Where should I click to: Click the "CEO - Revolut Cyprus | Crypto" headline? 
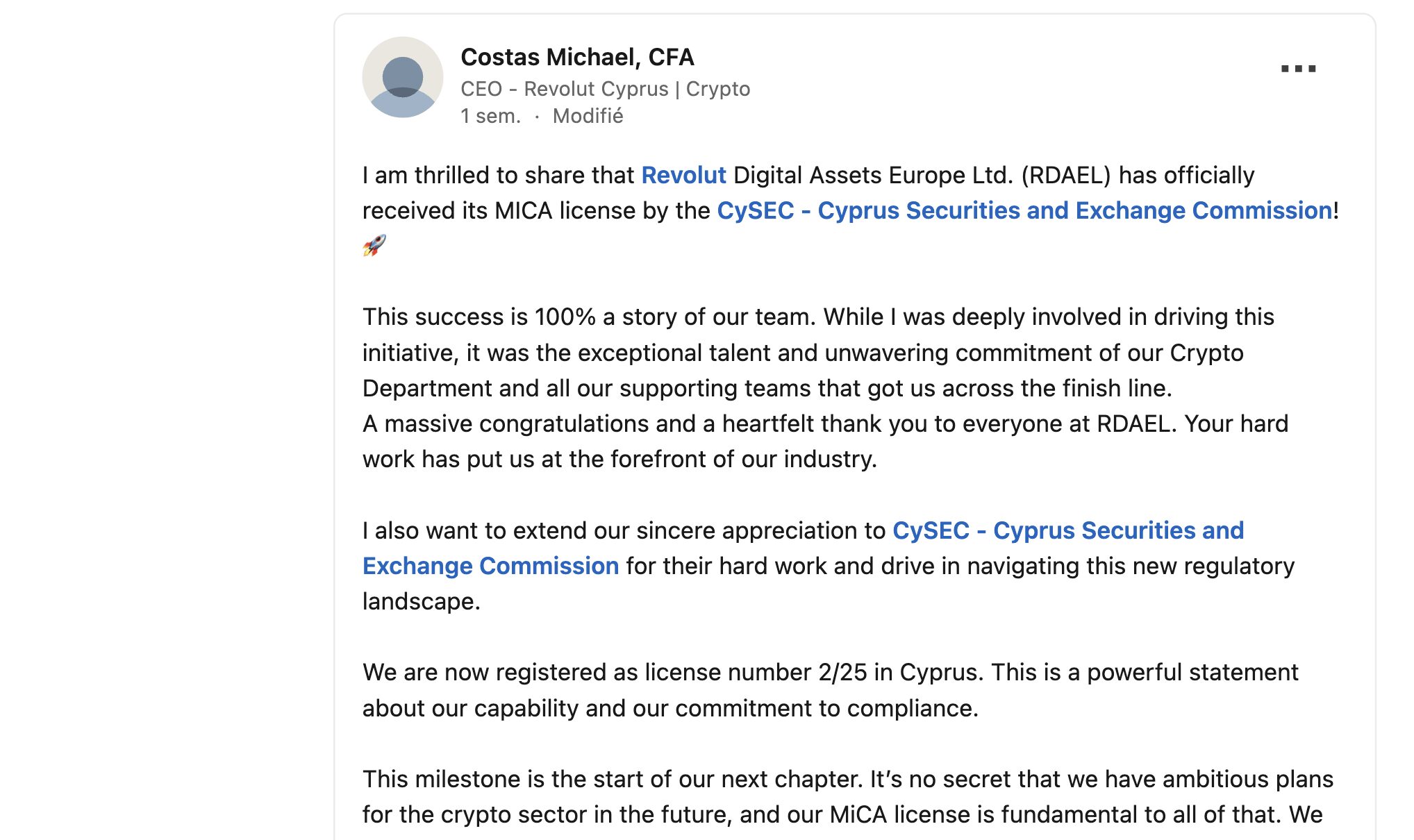(x=605, y=89)
